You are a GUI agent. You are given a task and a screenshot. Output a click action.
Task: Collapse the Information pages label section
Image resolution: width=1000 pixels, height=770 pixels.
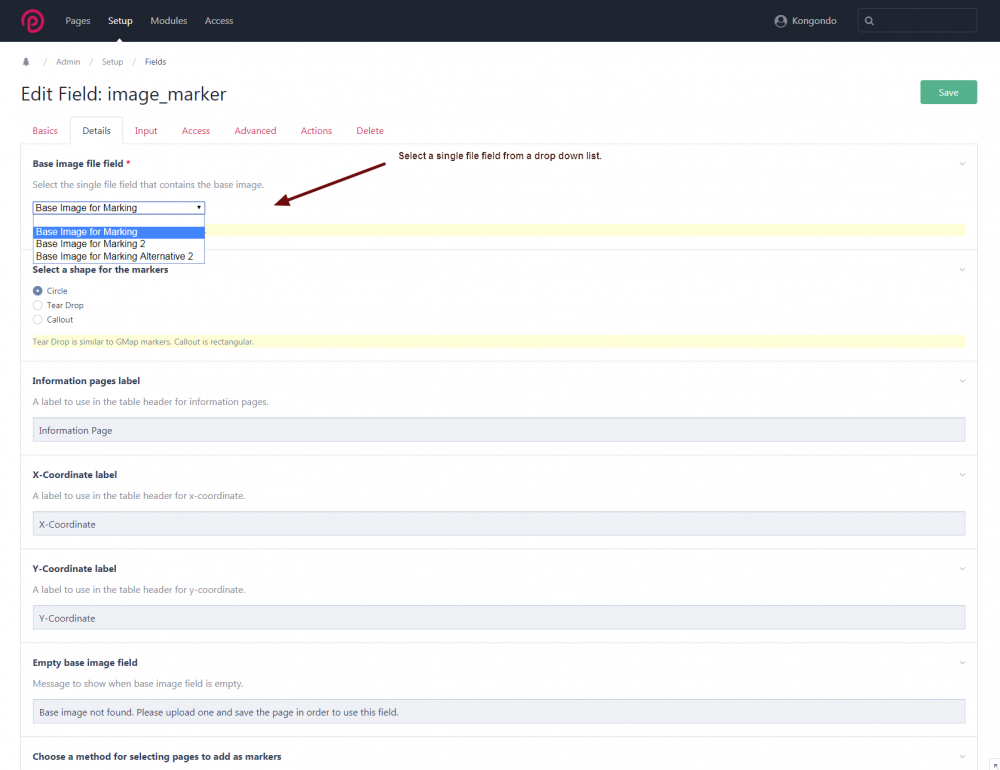click(x=962, y=381)
